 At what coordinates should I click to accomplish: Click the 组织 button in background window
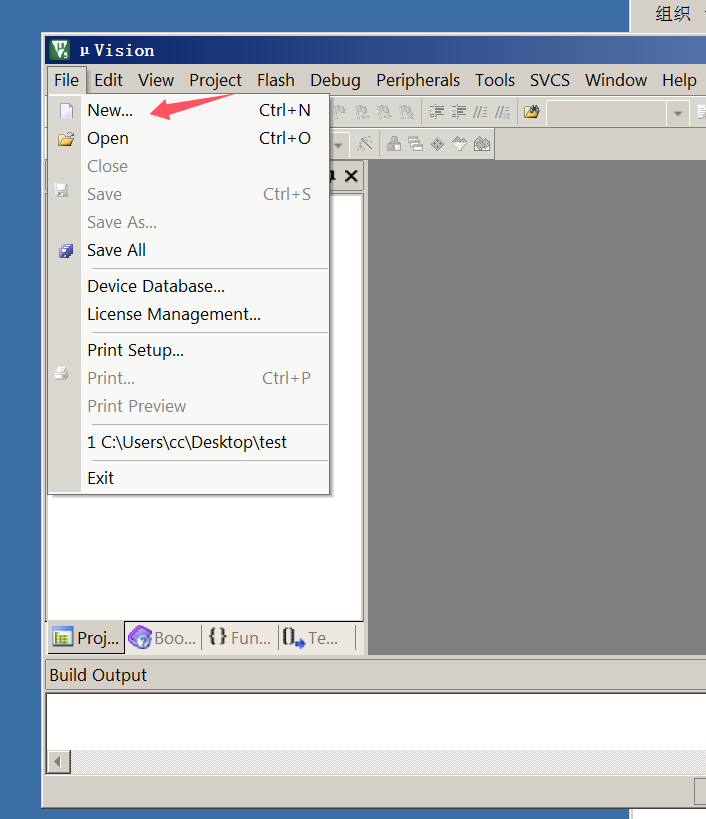click(673, 14)
